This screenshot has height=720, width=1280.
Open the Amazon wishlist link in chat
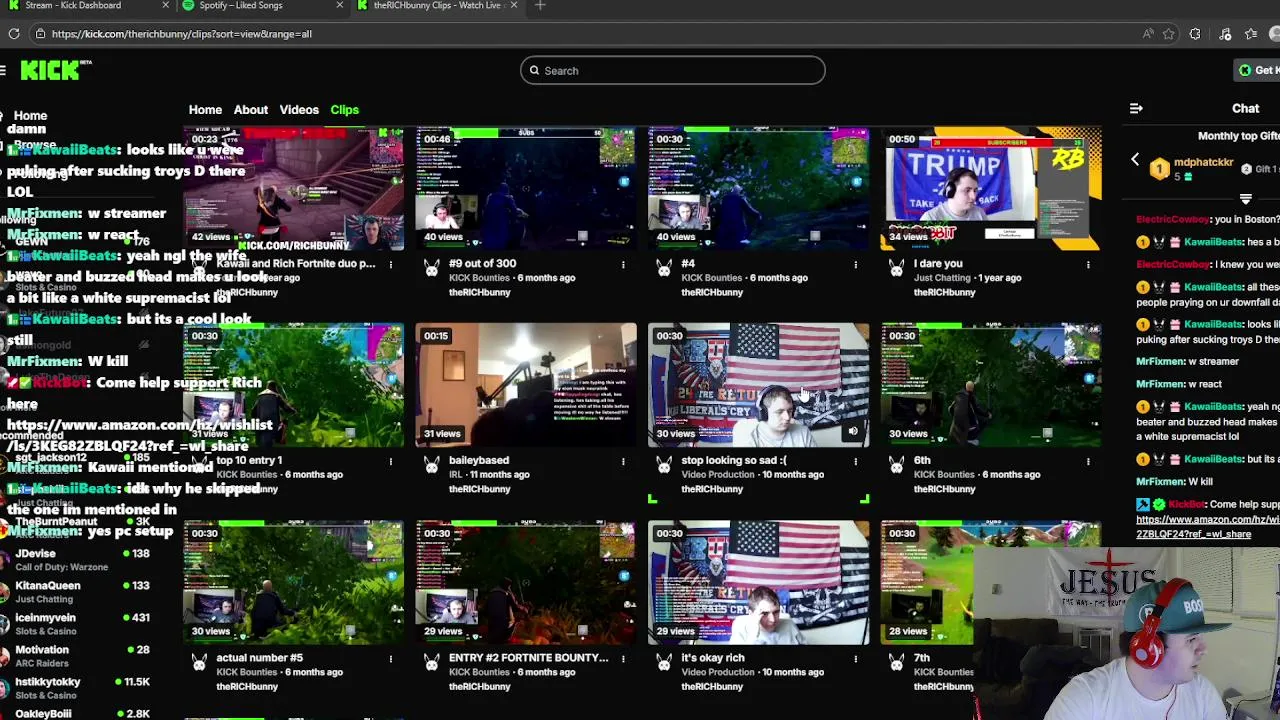(x=1207, y=526)
